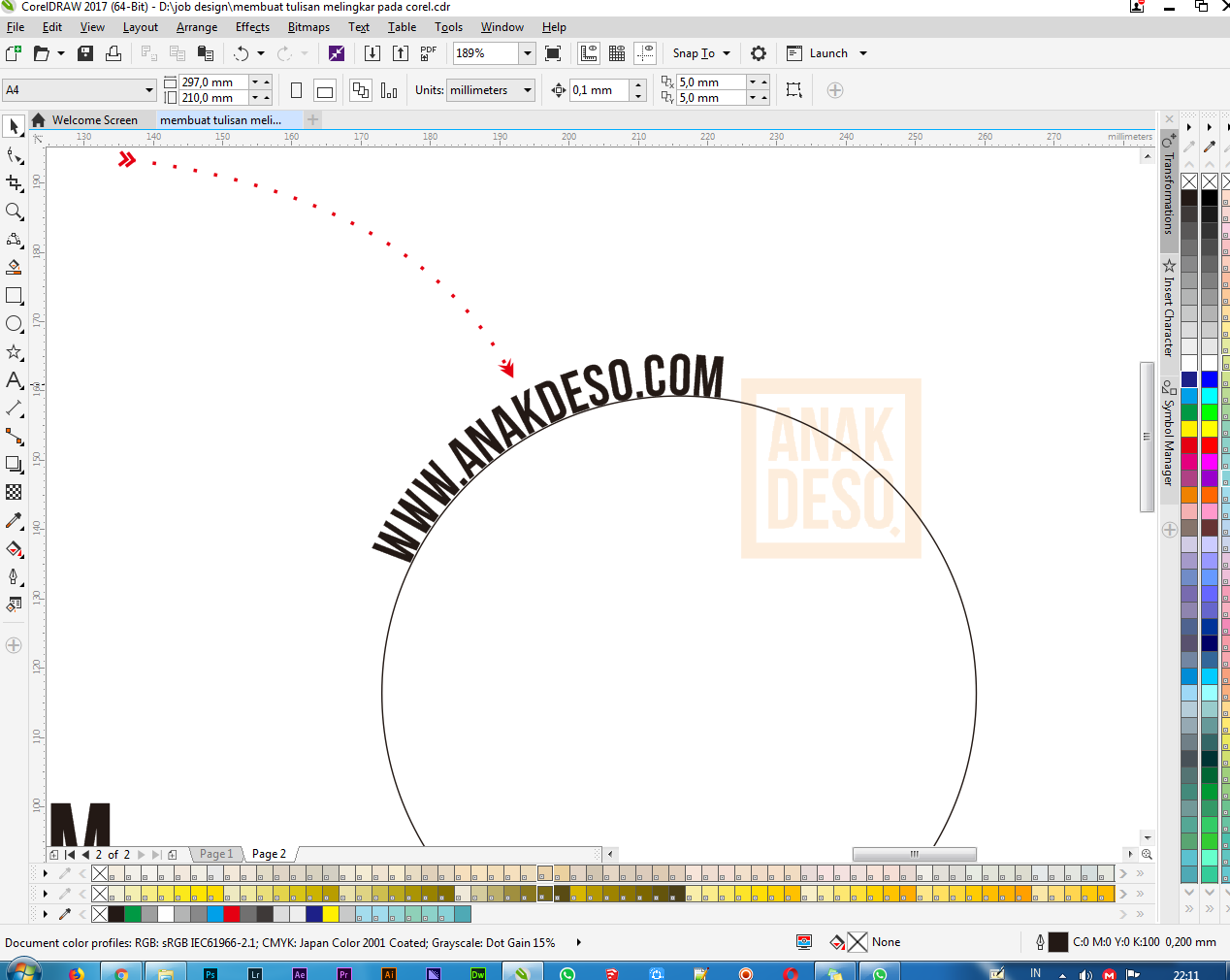The image size is (1230, 980).
Task: Select the Polygon star tool
Action: click(14, 352)
